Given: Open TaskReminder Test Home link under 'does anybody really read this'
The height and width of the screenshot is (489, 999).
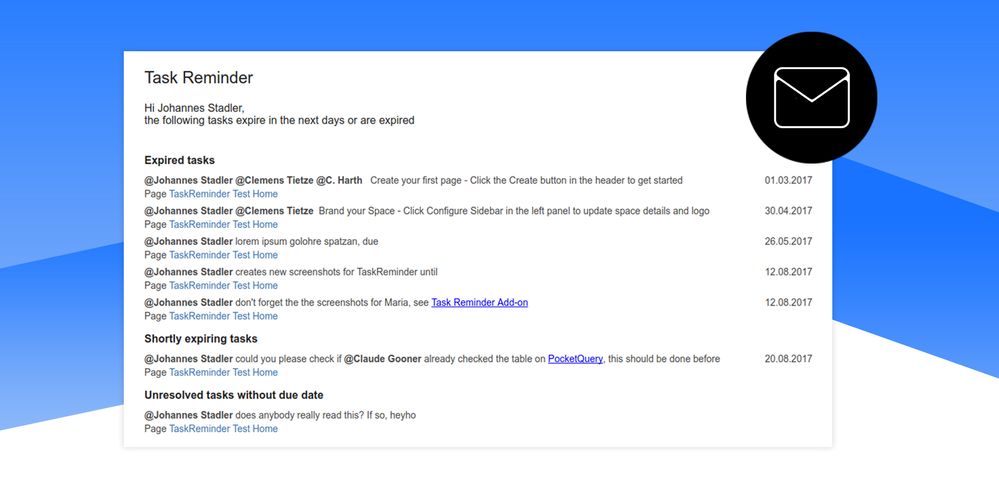Looking at the screenshot, I should (223, 429).
